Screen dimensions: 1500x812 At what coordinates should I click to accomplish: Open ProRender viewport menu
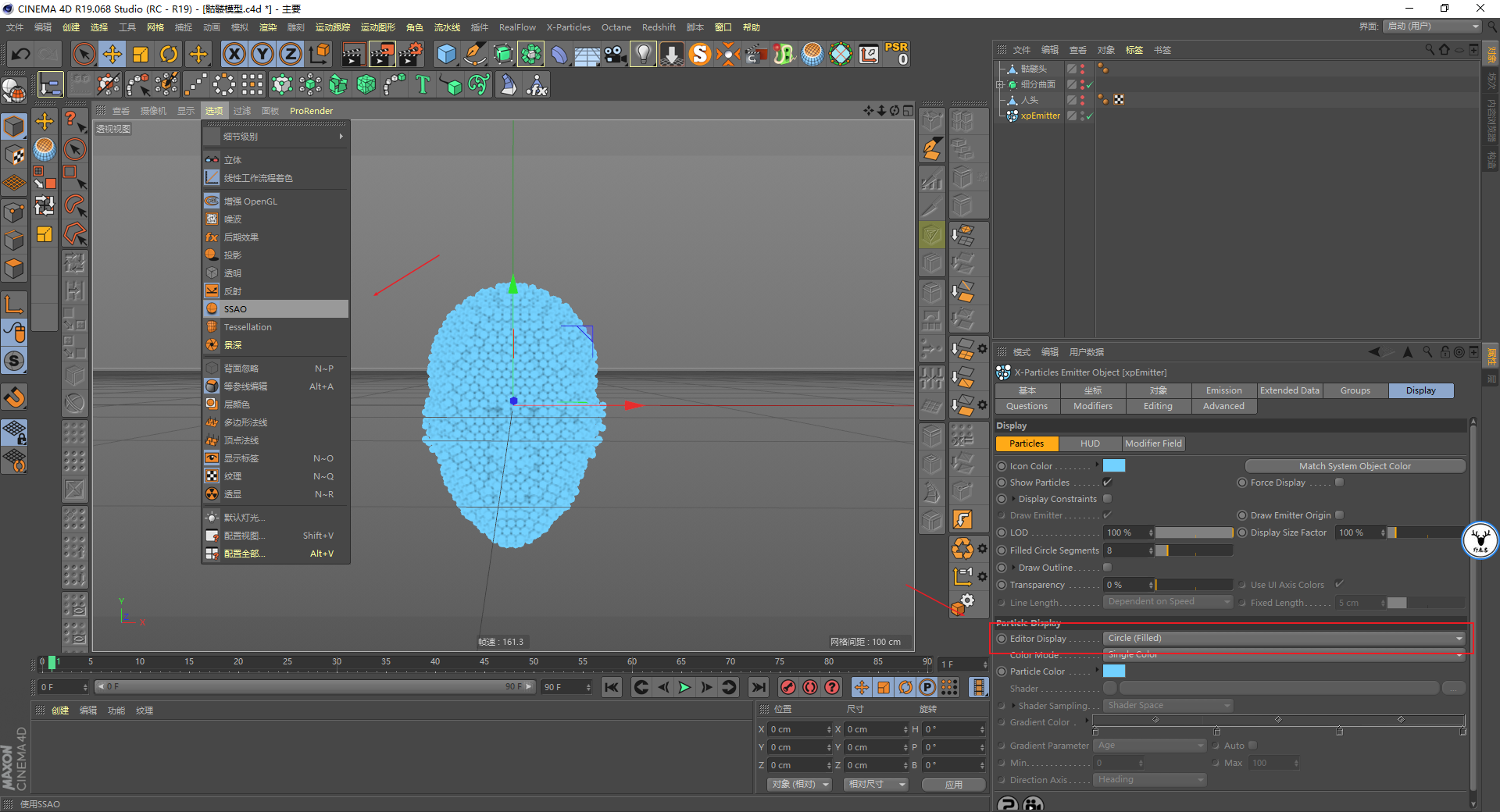[311, 111]
